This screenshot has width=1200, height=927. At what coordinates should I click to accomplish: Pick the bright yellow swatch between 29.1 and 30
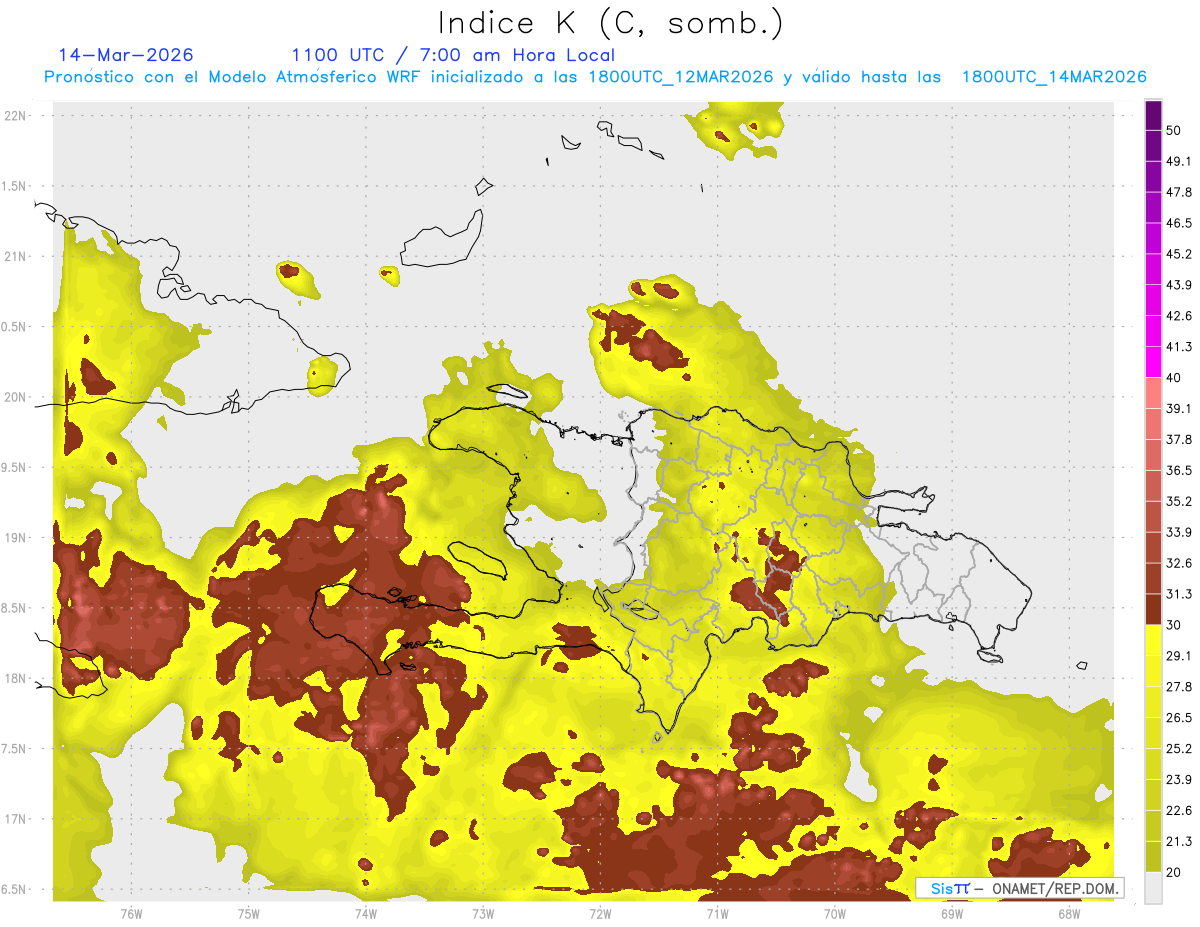[1154, 640]
